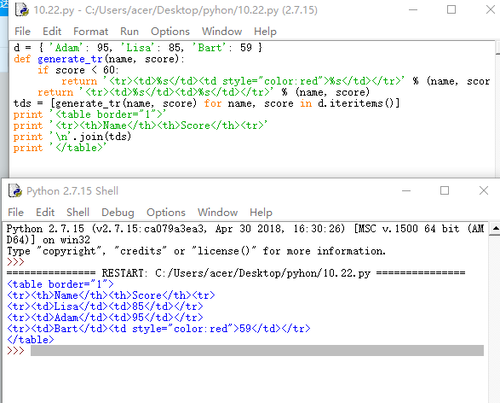Open Help menu in Python Shell window
This screenshot has height=403, width=500.
tap(261, 212)
